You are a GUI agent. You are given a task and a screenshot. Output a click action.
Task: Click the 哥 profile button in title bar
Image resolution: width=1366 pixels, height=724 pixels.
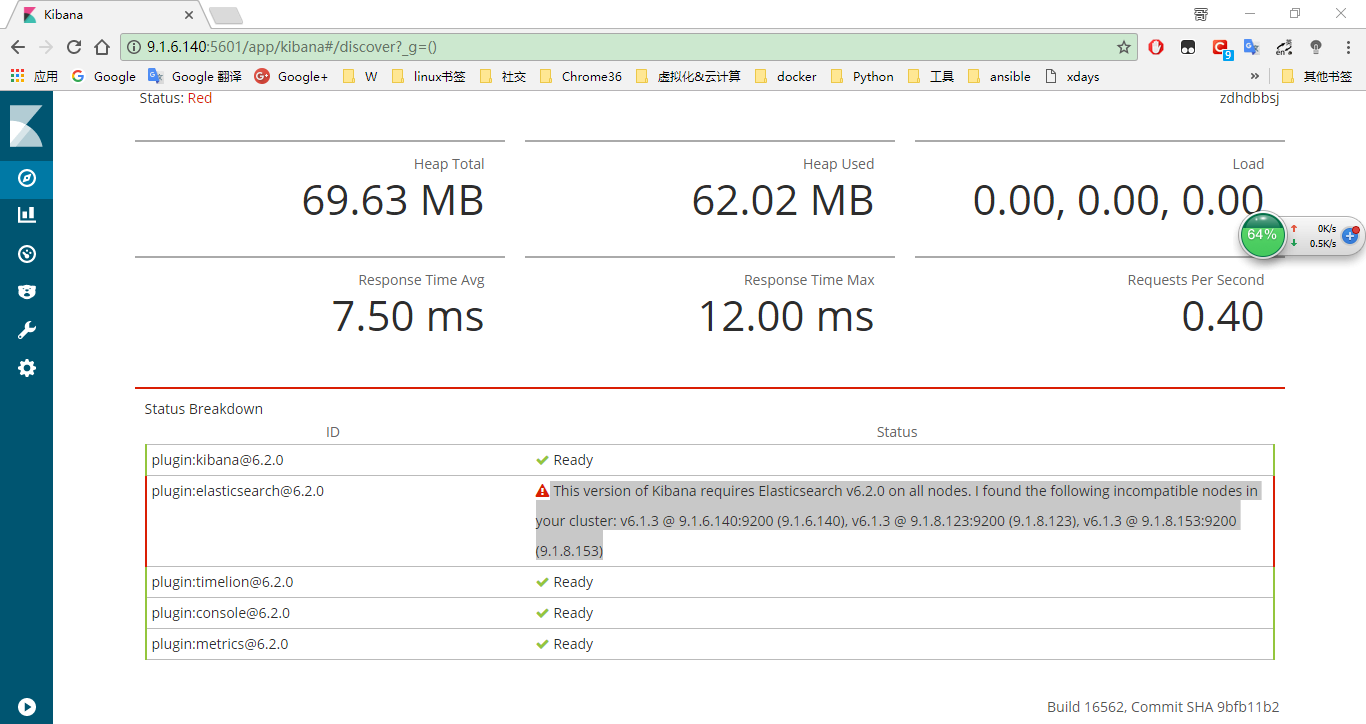tap(1201, 13)
